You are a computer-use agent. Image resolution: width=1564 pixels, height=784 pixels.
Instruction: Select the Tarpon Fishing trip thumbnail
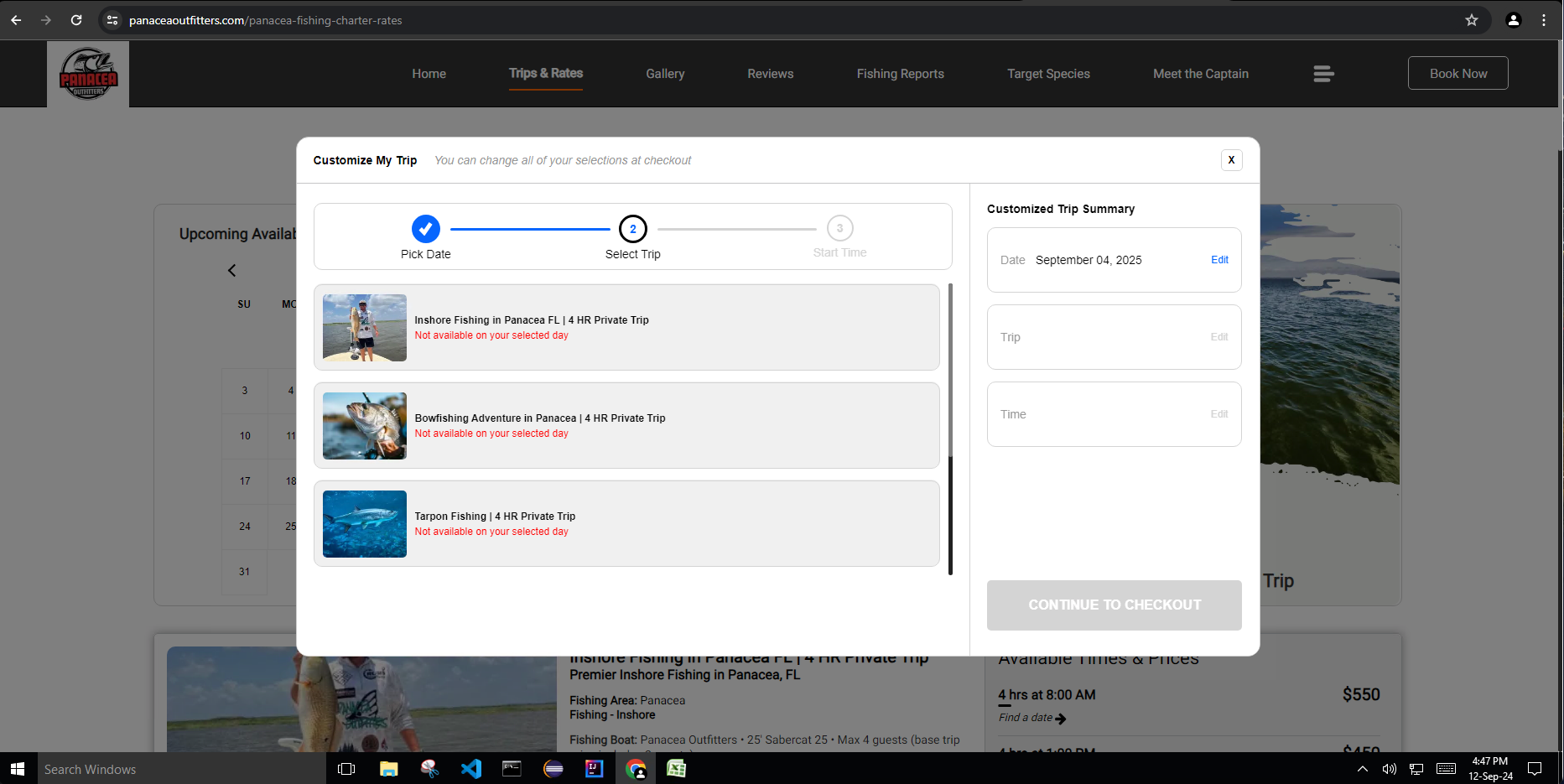click(x=365, y=524)
